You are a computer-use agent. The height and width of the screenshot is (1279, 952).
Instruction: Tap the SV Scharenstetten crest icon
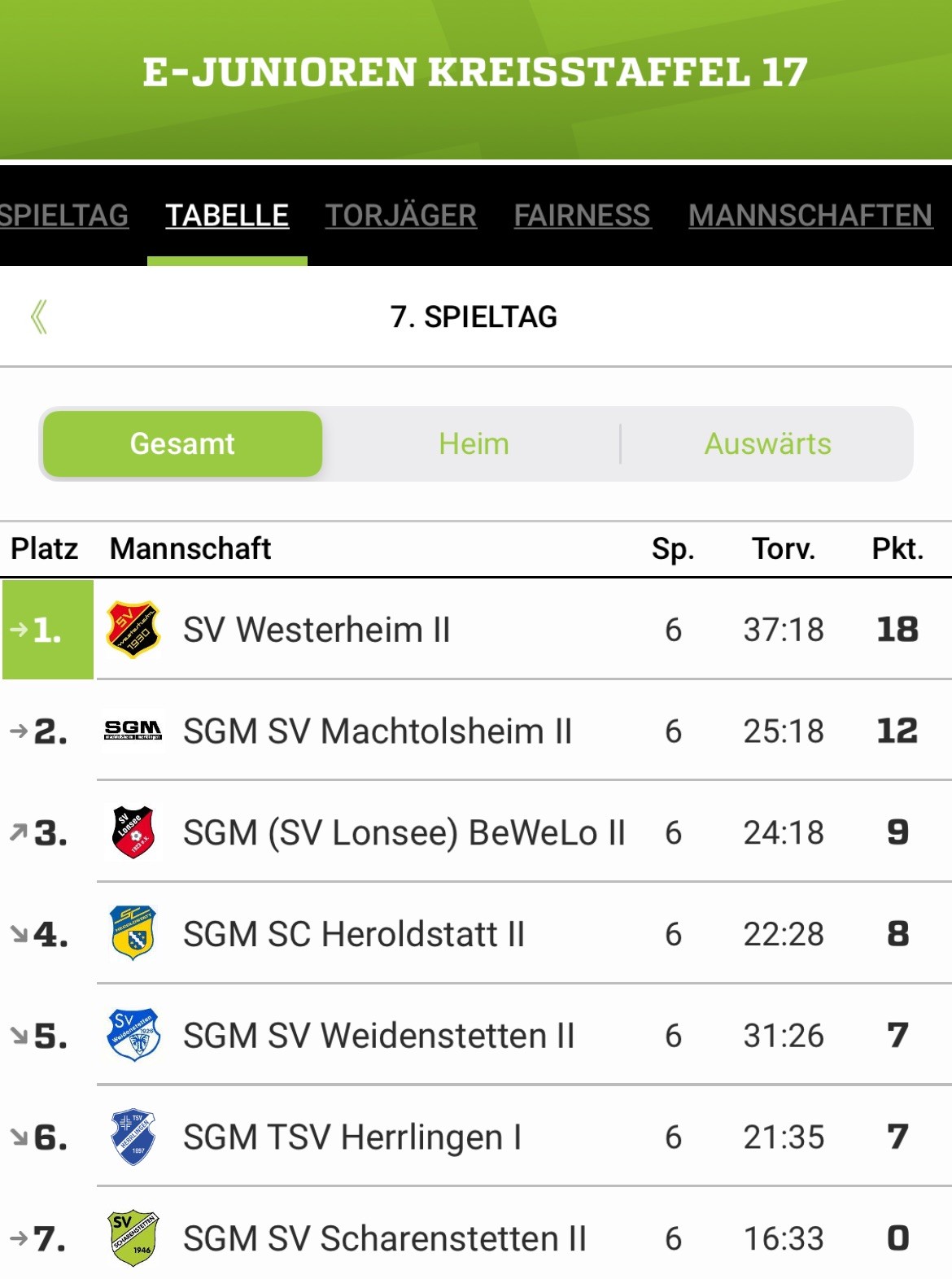tap(133, 1238)
